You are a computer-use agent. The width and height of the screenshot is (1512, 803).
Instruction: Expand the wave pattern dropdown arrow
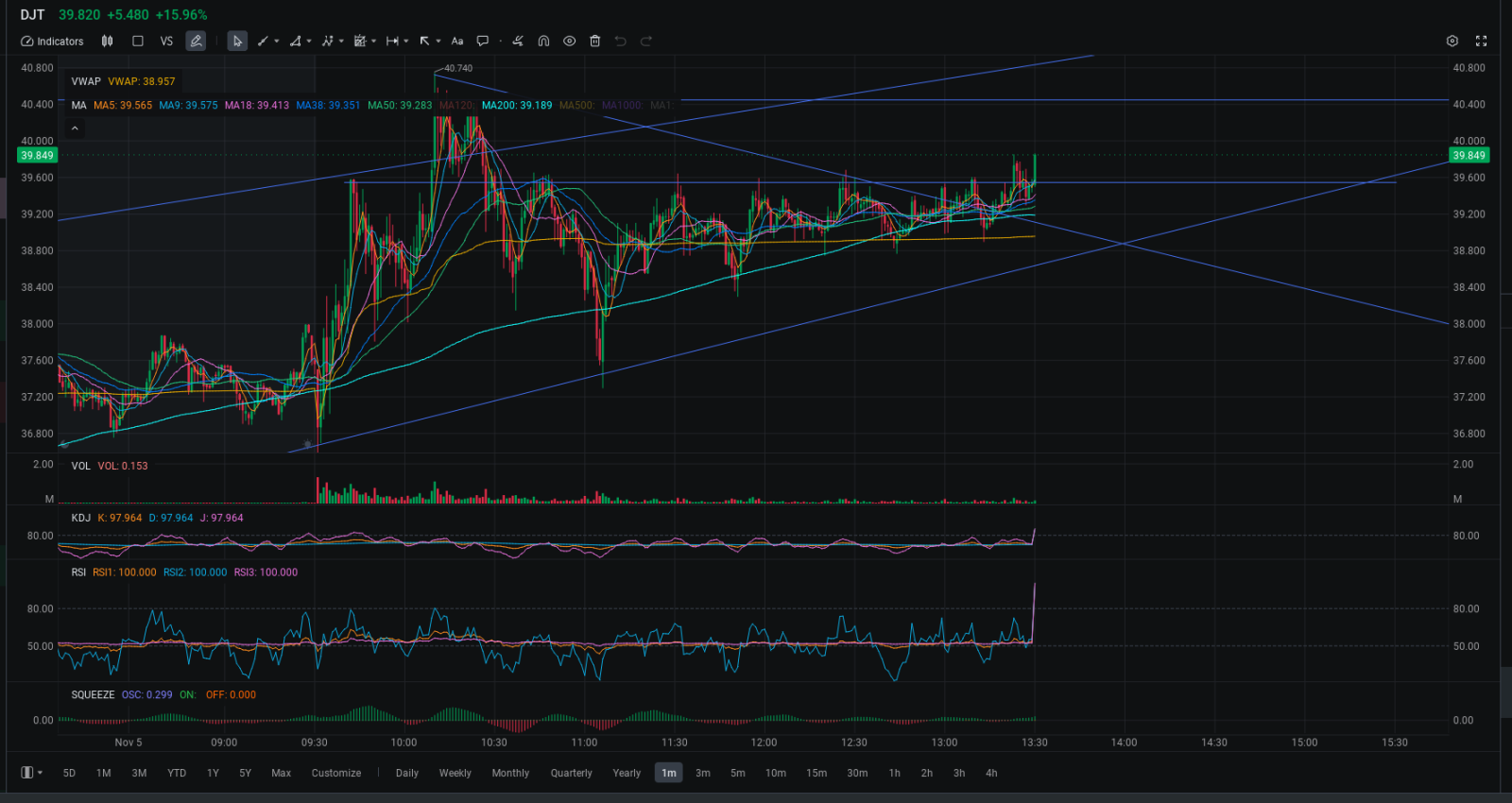(341, 42)
